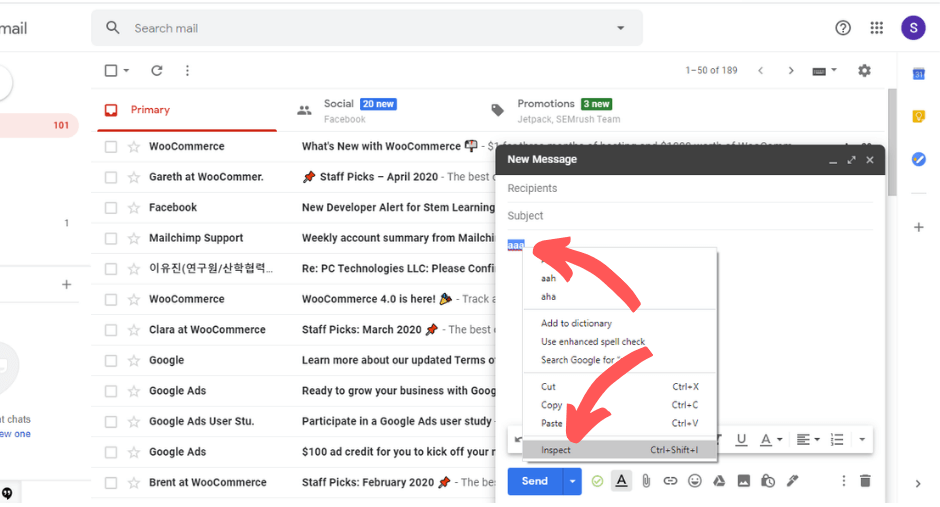Star the Facebook email
The image size is (940, 507).
click(134, 207)
